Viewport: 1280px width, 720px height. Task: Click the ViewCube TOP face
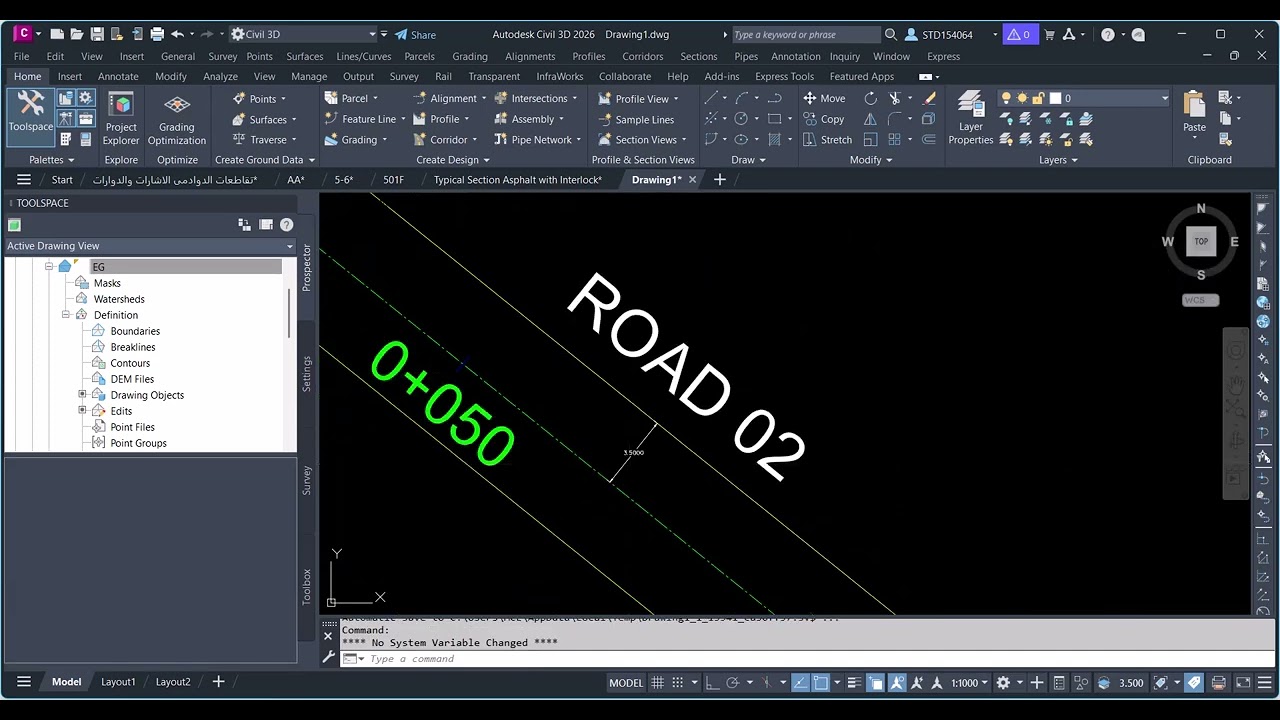pyautogui.click(x=1201, y=241)
